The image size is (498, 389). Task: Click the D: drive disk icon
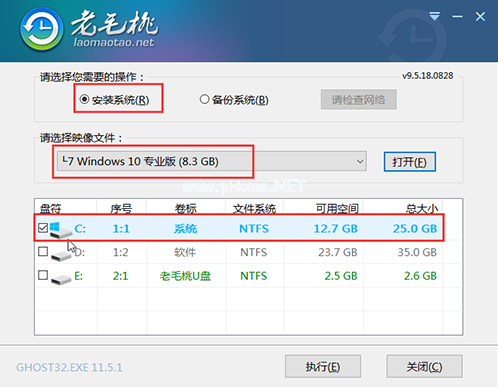[61, 255]
